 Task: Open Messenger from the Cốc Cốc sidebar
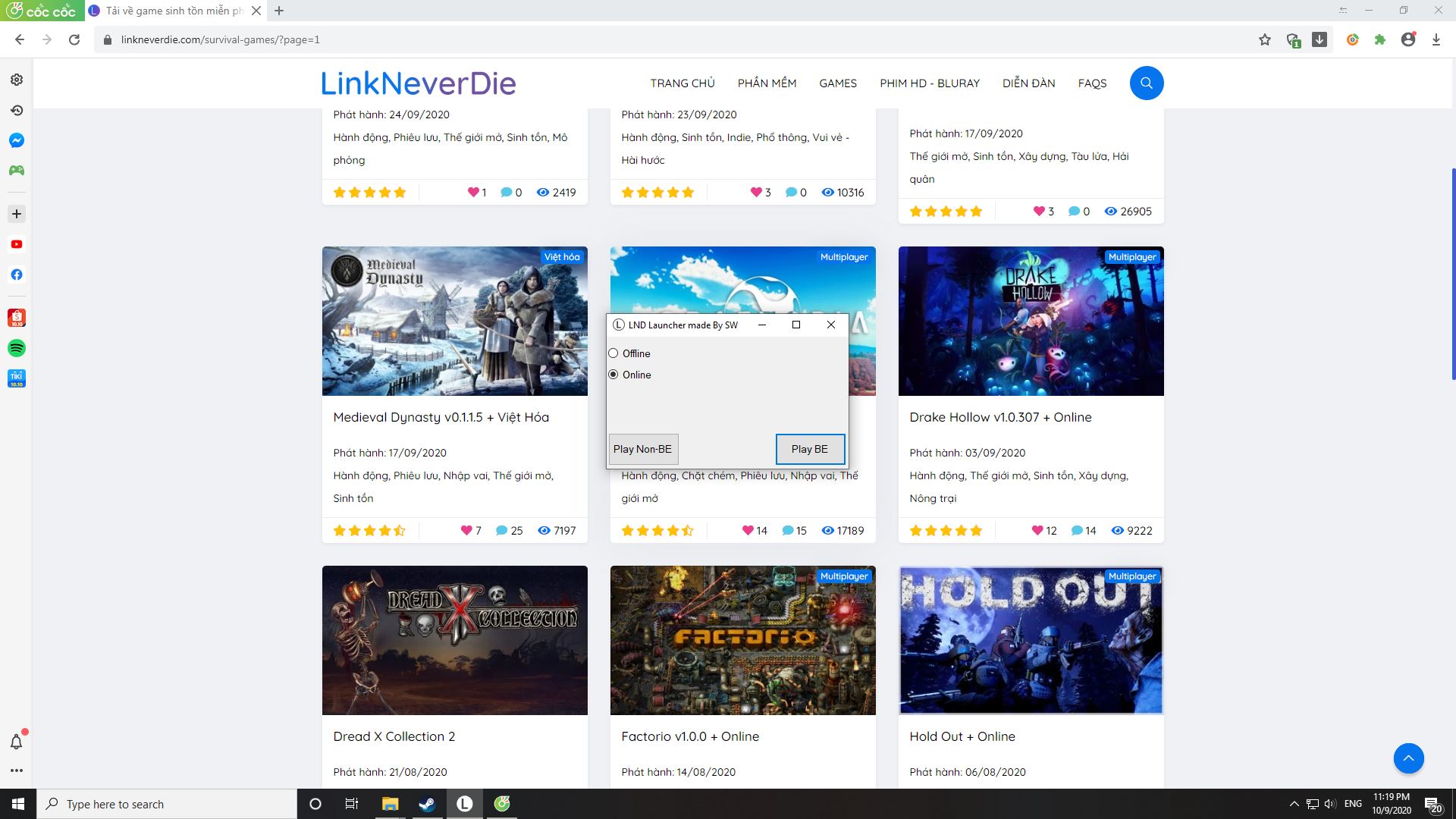(16, 140)
